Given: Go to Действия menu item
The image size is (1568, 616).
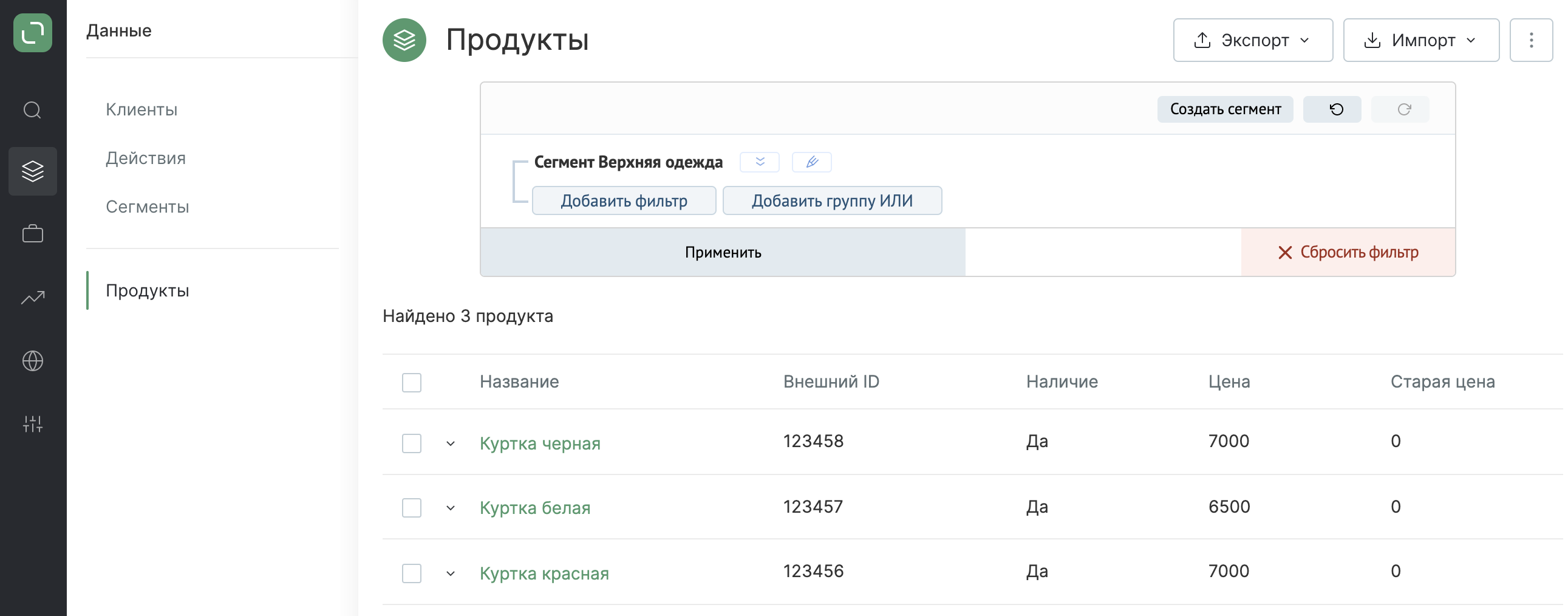Looking at the screenshot, I should [x=146, y=159].
